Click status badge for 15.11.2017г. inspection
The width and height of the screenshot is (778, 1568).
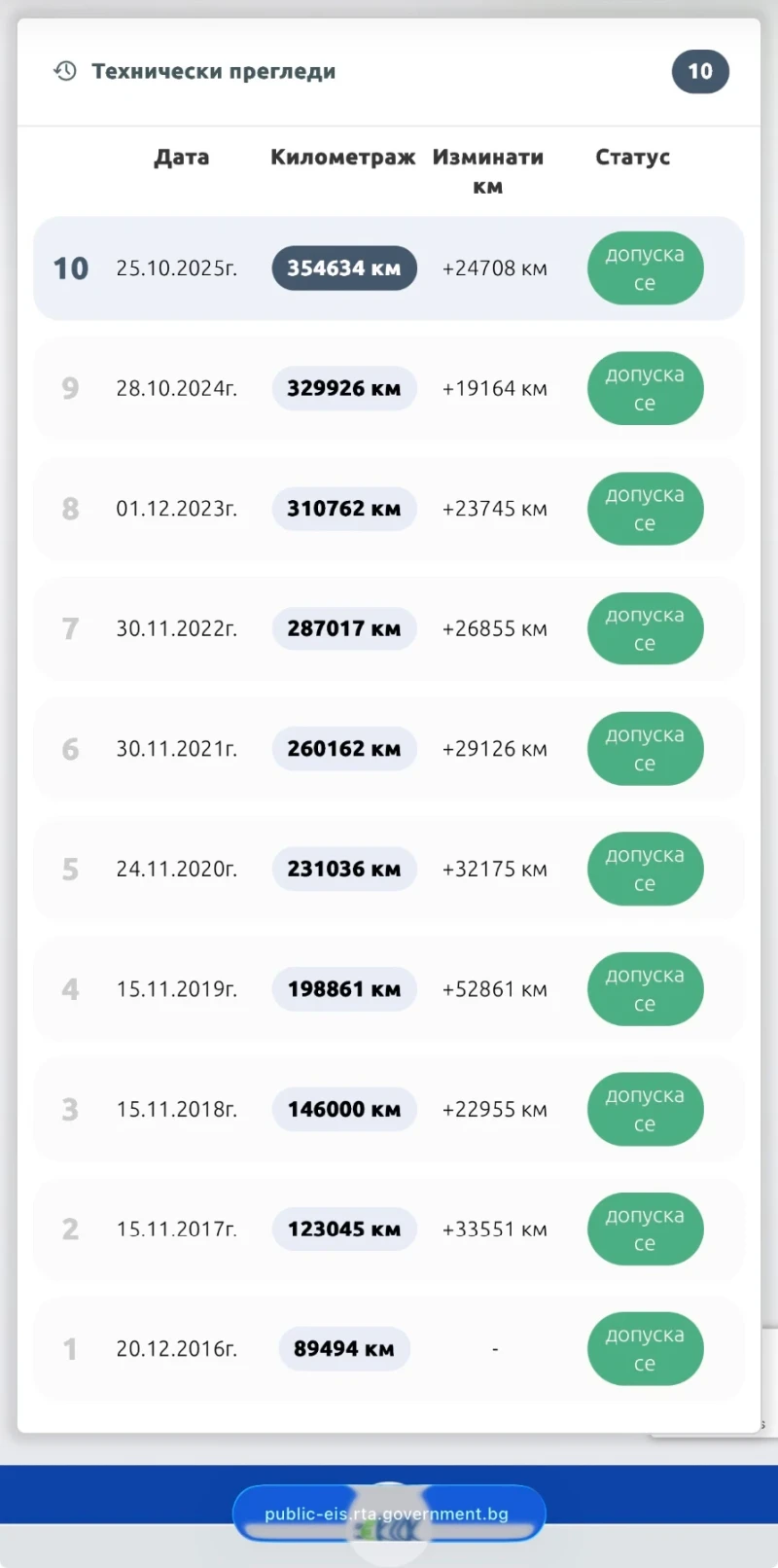click(645, 1229)
